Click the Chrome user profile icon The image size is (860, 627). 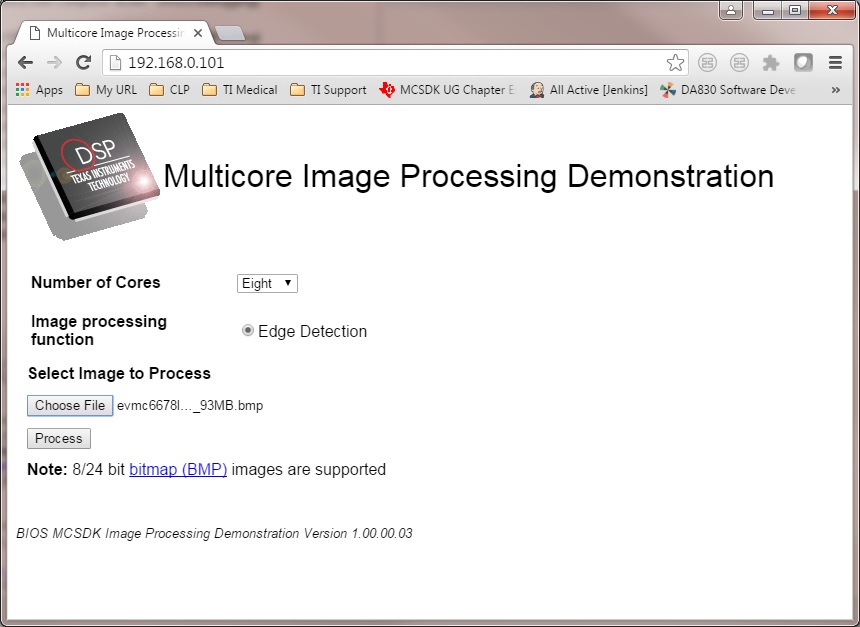[732, 11]
